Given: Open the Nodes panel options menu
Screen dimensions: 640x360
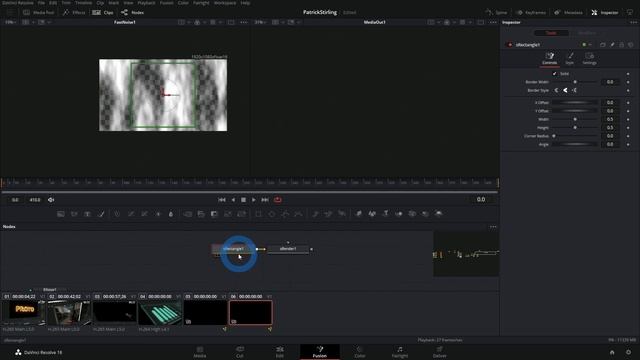Looking at the screenshot, I should [493, 227].
